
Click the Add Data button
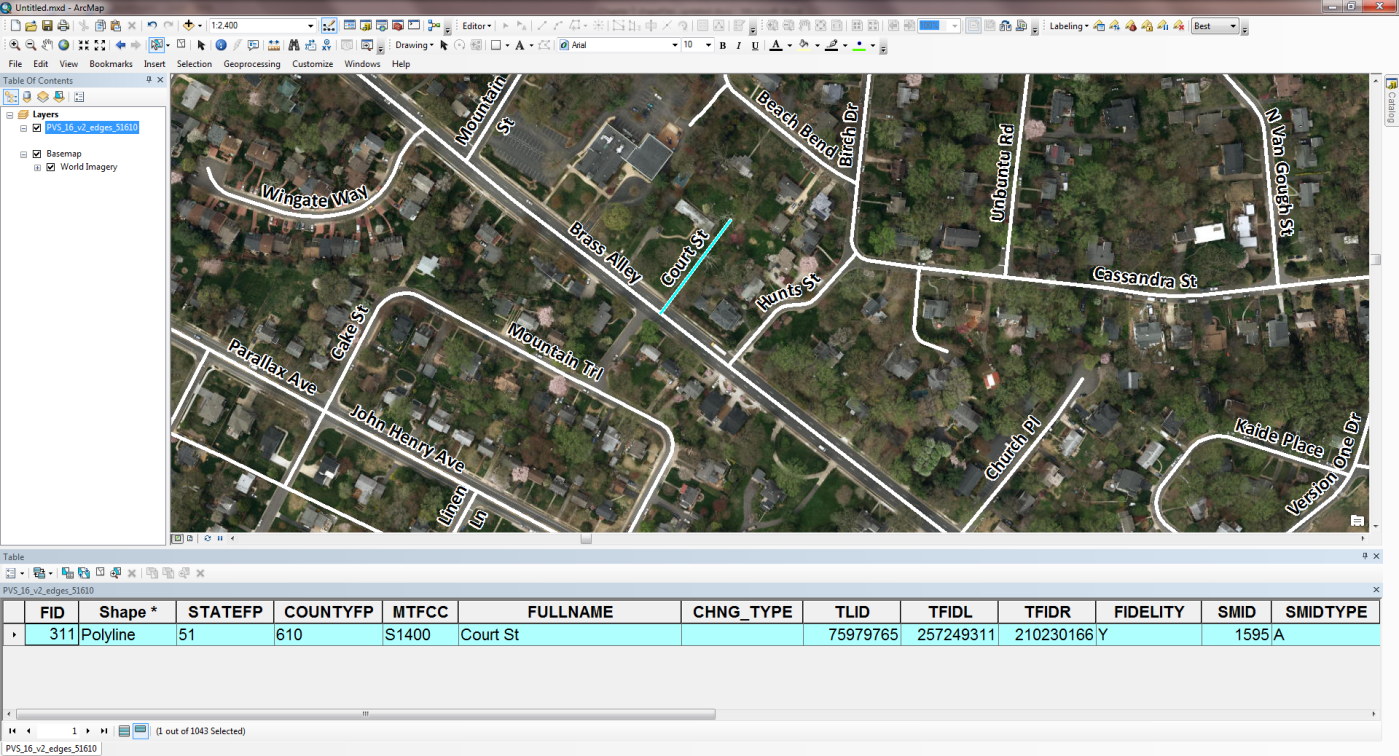click(188, 26)
